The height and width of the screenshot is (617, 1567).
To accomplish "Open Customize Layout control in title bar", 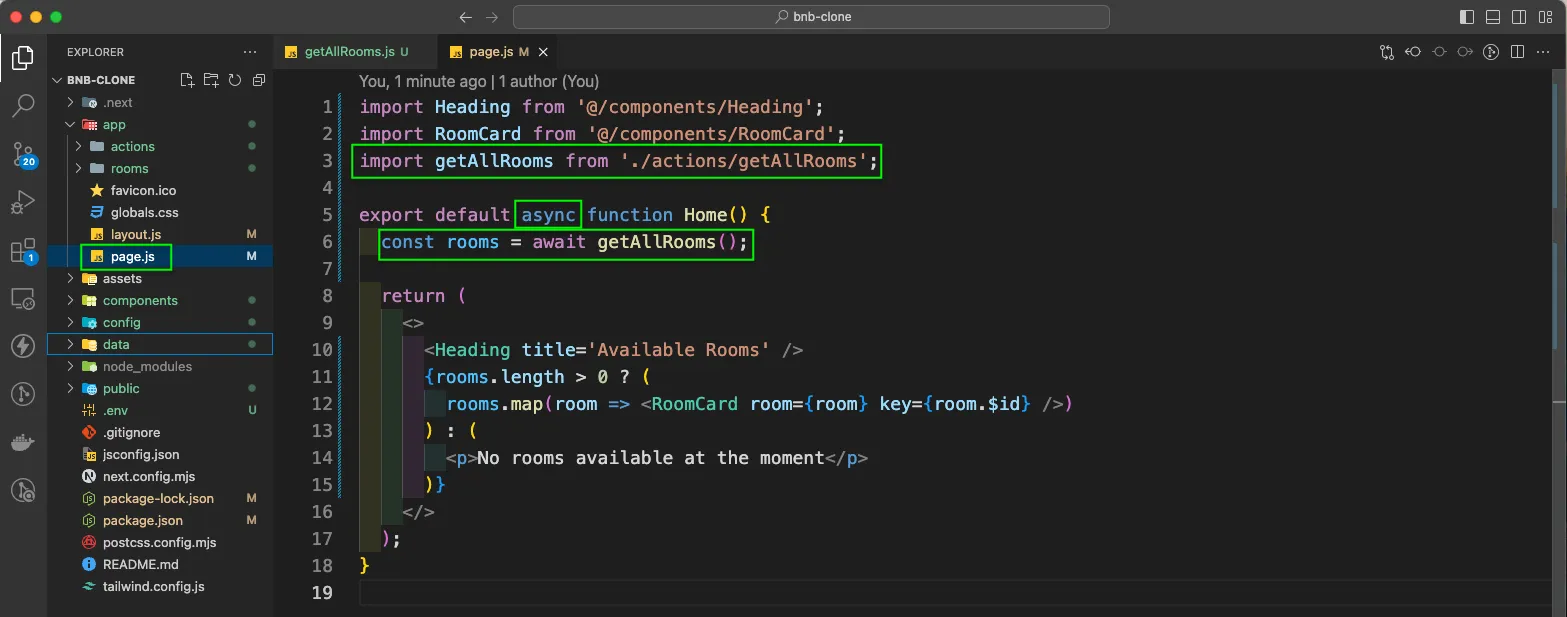I will 1545,17.
